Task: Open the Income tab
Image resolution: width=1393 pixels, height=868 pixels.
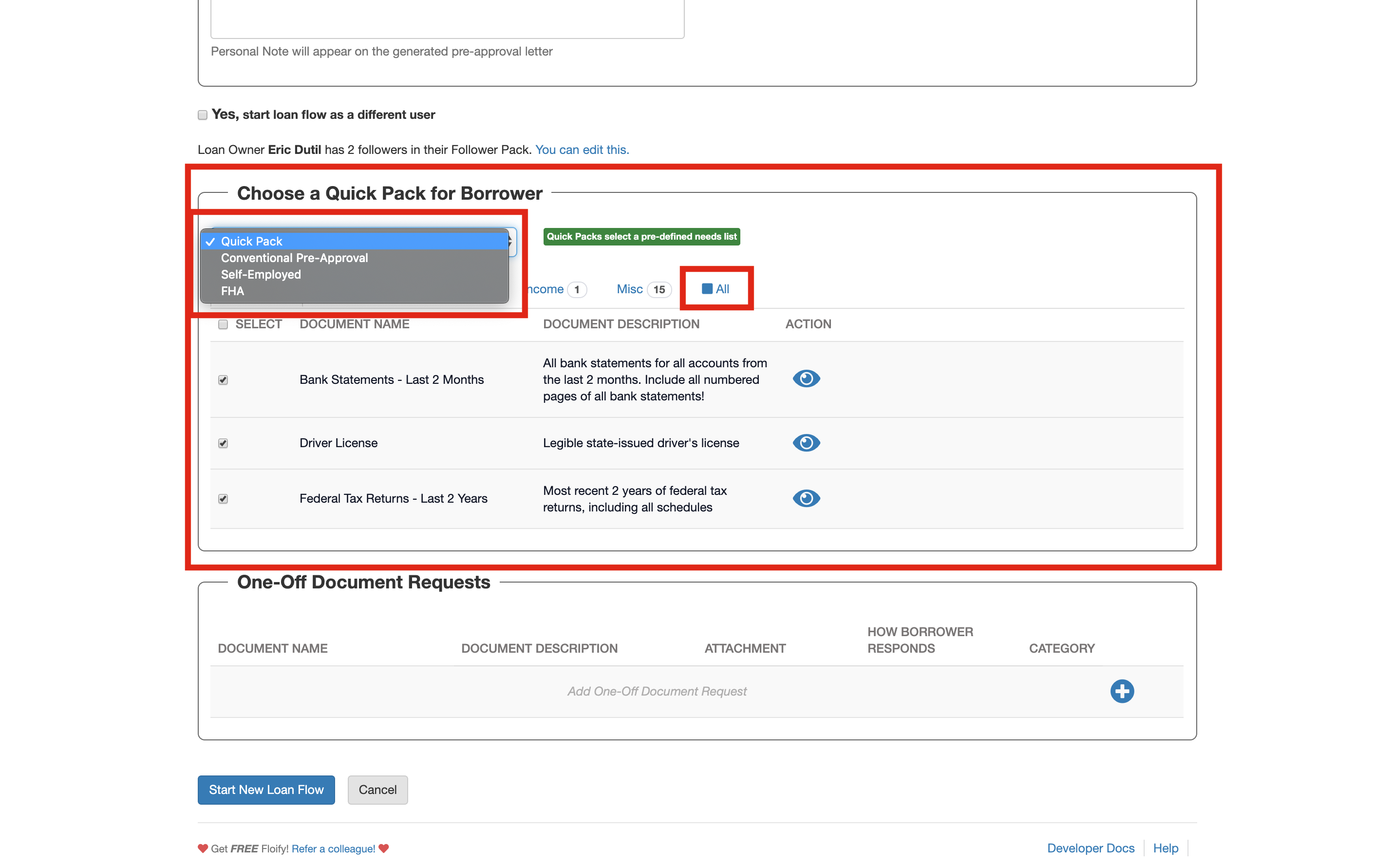Action: (x=546, y=289)
